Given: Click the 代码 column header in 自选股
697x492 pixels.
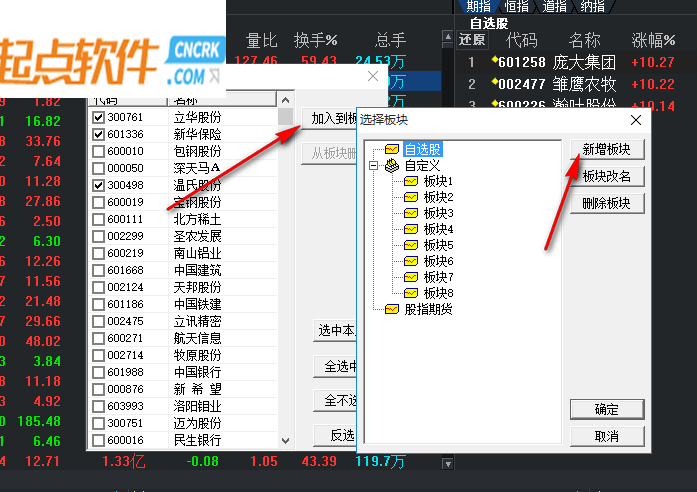Looking at the screenshot, I should click(x=521, y=40).
